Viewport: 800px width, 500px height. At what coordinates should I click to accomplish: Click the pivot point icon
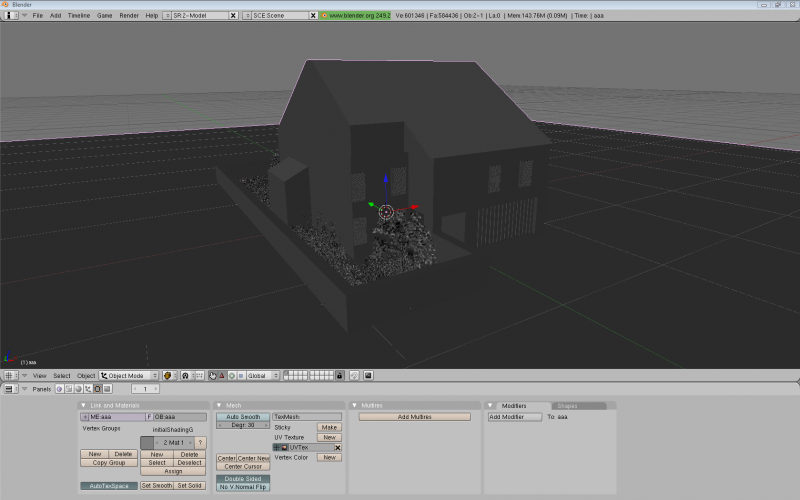(185, 375)
